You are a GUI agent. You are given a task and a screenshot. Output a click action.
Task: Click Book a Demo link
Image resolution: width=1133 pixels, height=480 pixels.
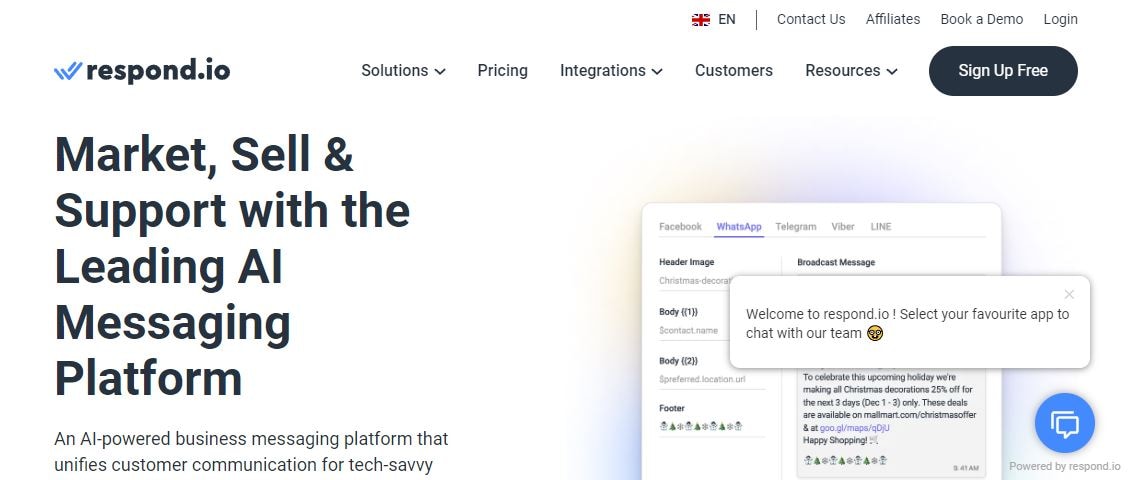[981, 20]
